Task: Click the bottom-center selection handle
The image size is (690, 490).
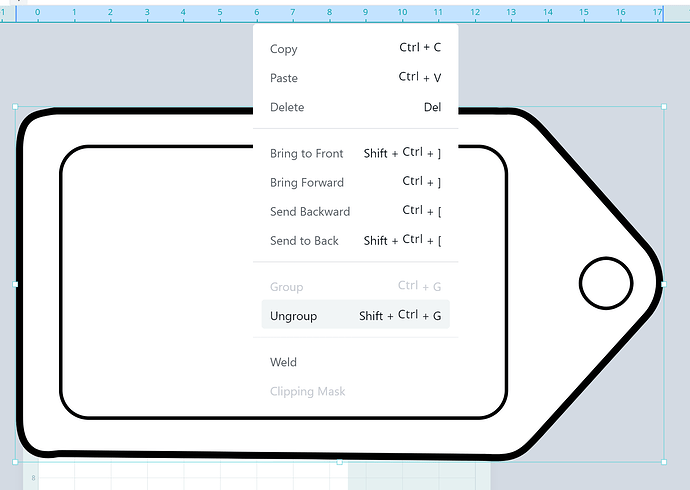Action: coord(339,462)
